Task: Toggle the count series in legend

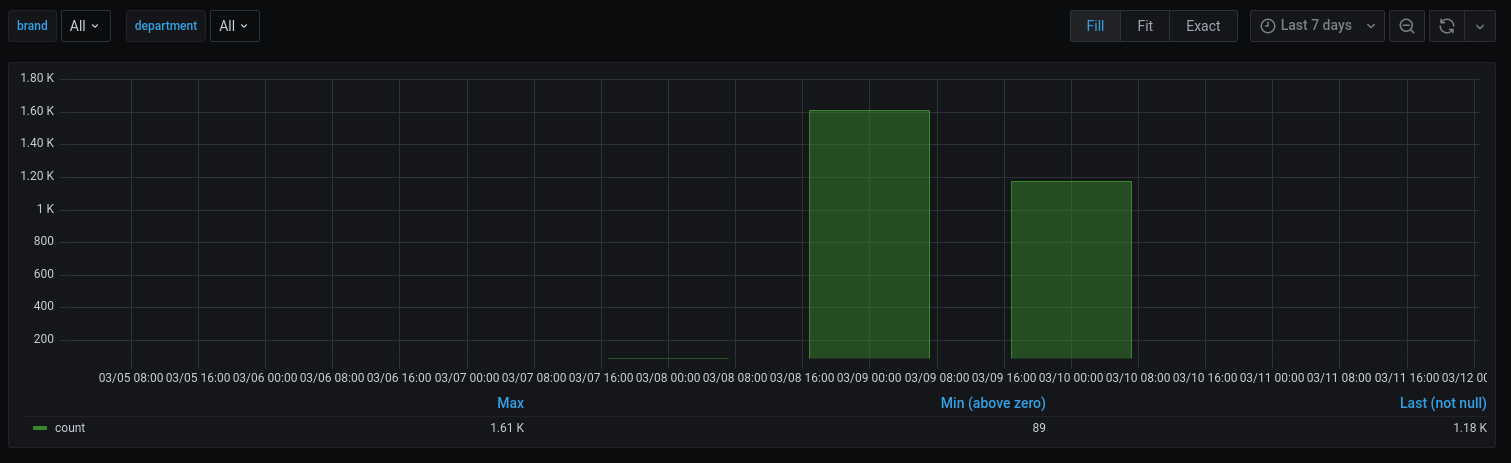Action: point(70,428)
